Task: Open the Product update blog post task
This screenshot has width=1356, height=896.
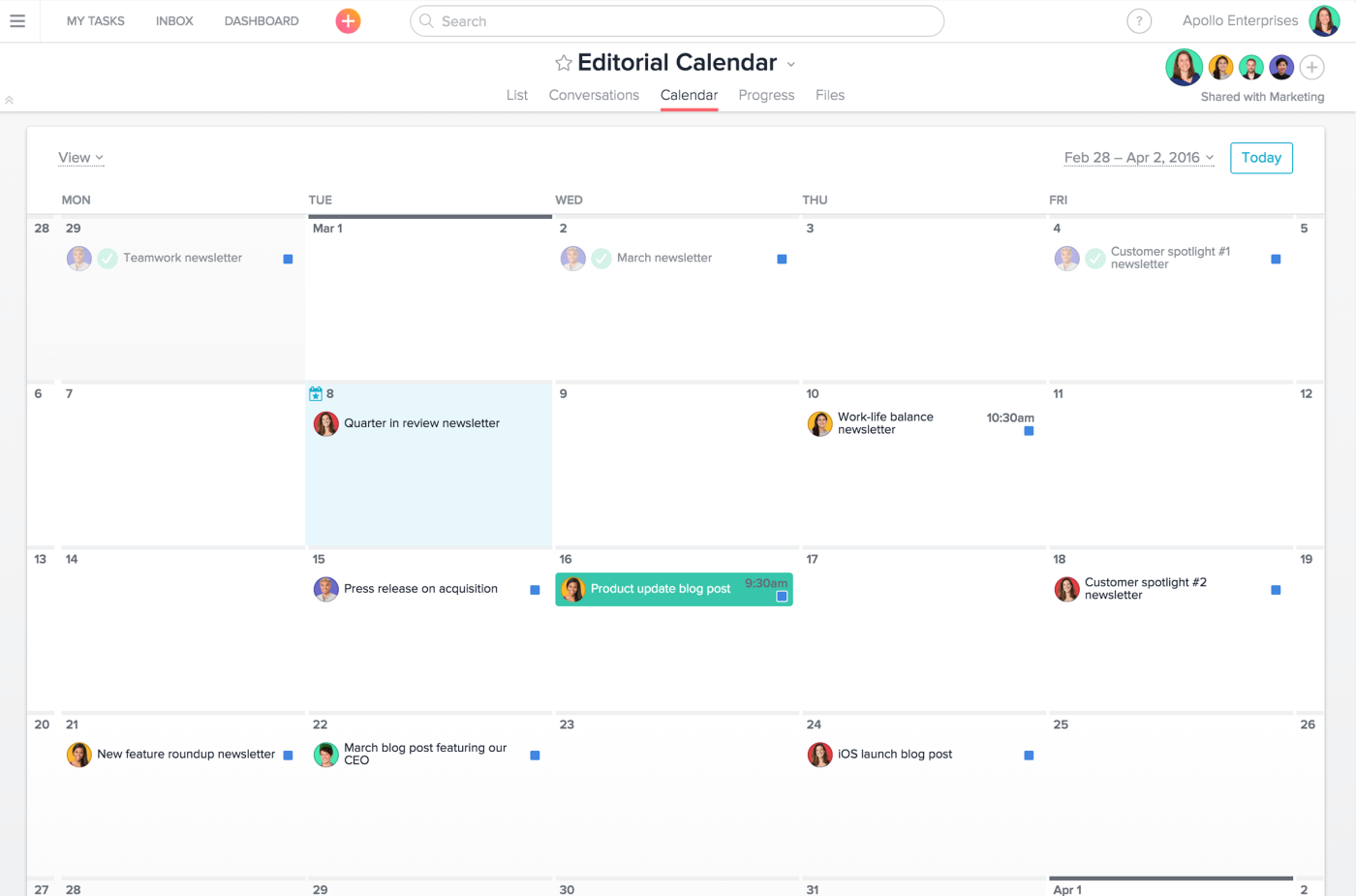Action: pos(661,589)
